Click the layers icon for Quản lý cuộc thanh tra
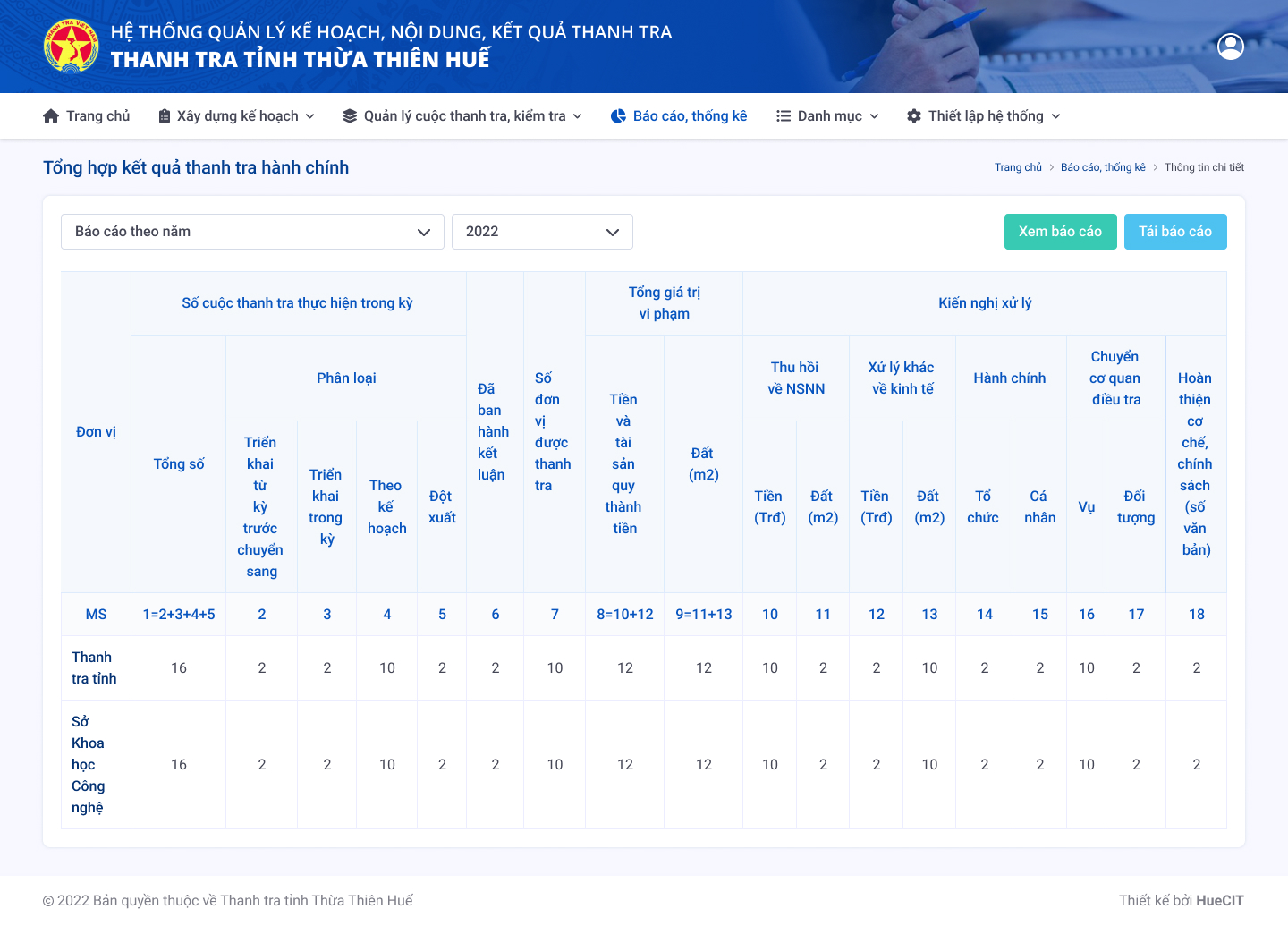Image resolution: width=1288 pixels, height=926 pixels. tap(350, 116)
